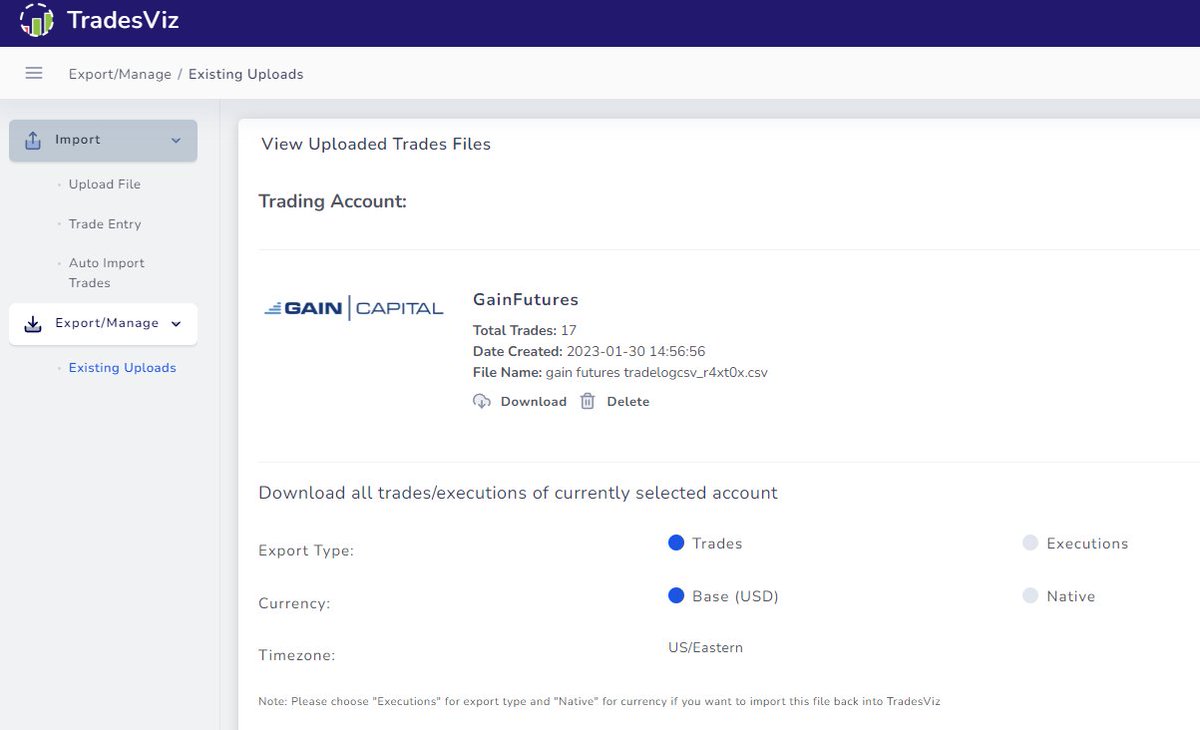The width and height of the screenshot is (1200, 730).
Task: Click the TradesViz brand name
Action: [123, 20]
